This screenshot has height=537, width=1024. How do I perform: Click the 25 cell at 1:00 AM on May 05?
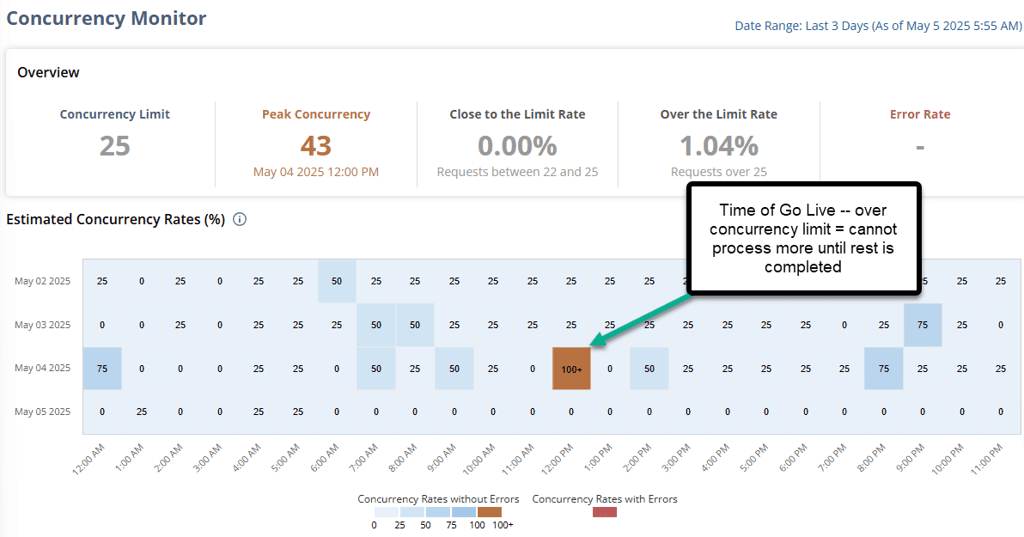[x=142, y=412]
